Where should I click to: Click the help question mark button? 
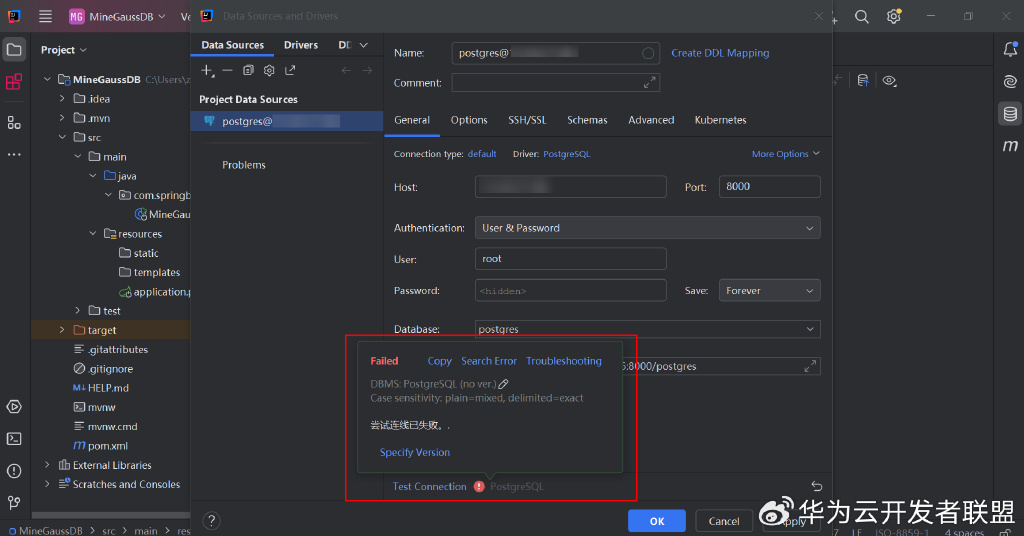[x=211, y=520]
